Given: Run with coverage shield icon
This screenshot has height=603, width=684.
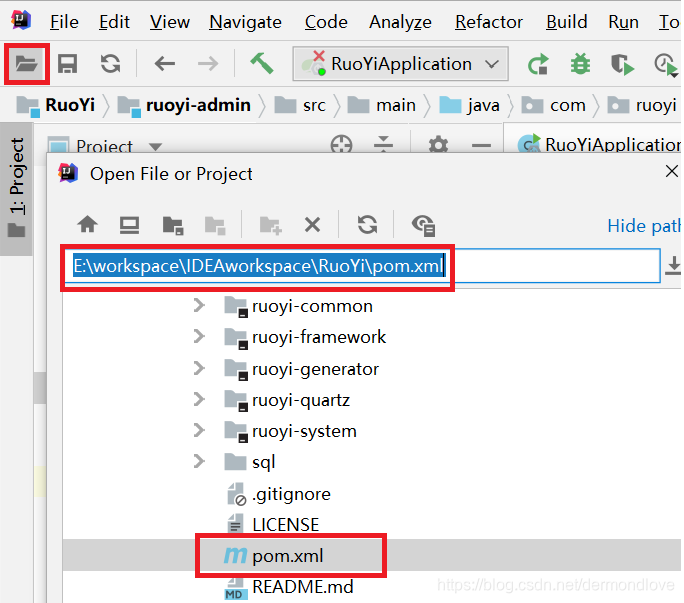Looking at the screenshot, I should click(622, 64).
